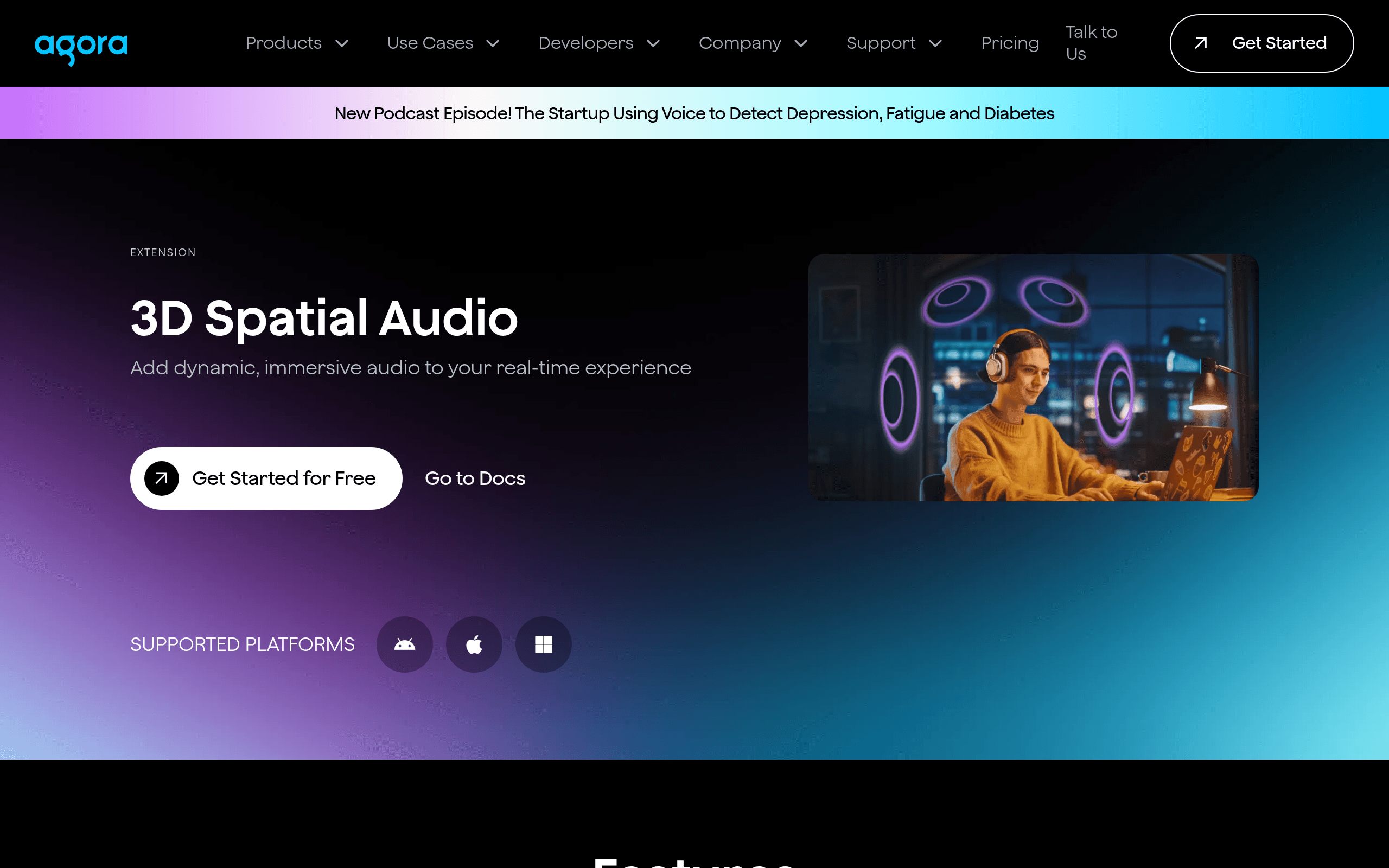Open the New Podcast Episode banner
1389x868 pixels.
pos(694,113)
